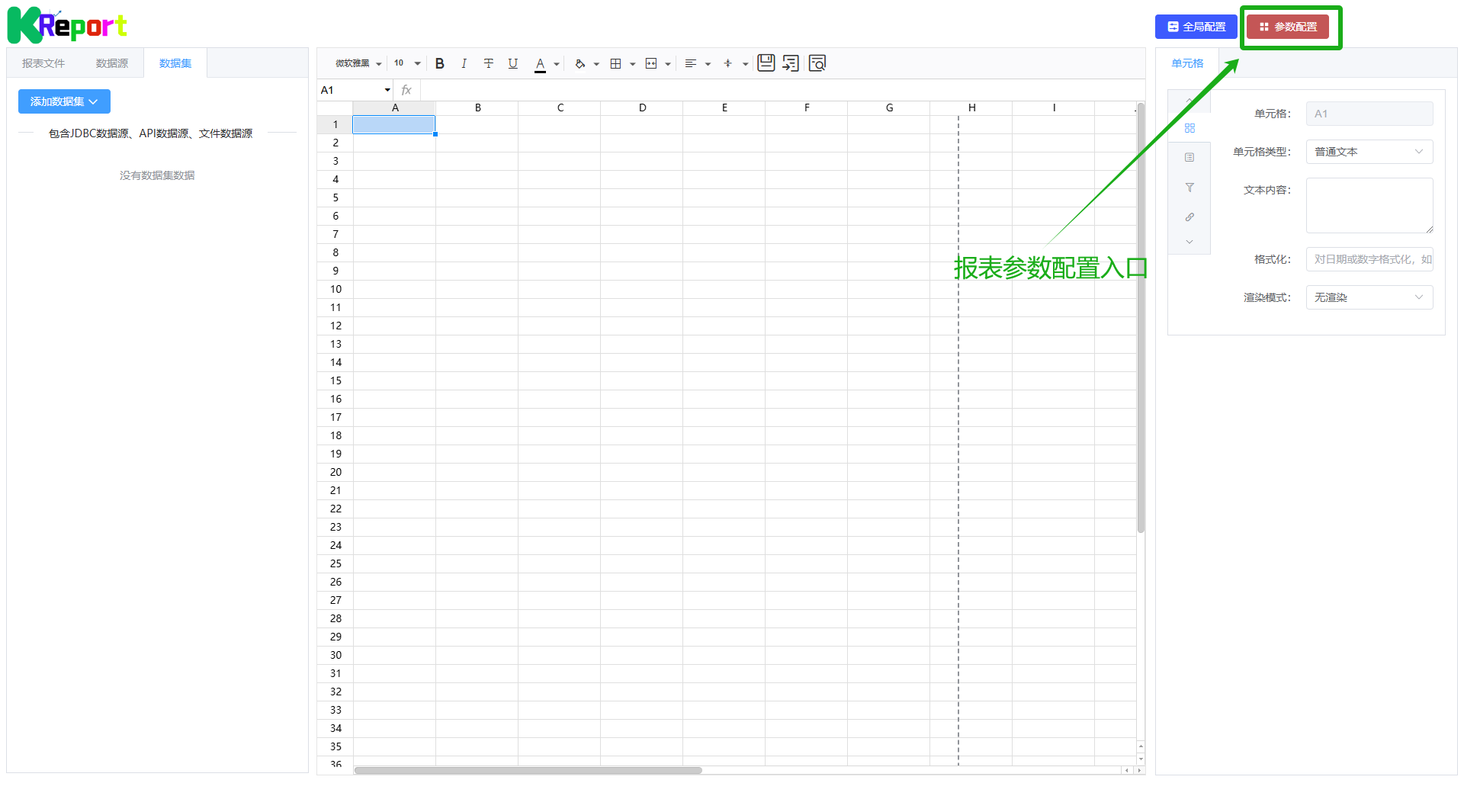The width and height of the screenshot is (1464, 812).
Task: Apply the font color A icon
Action: click(540, 64)
